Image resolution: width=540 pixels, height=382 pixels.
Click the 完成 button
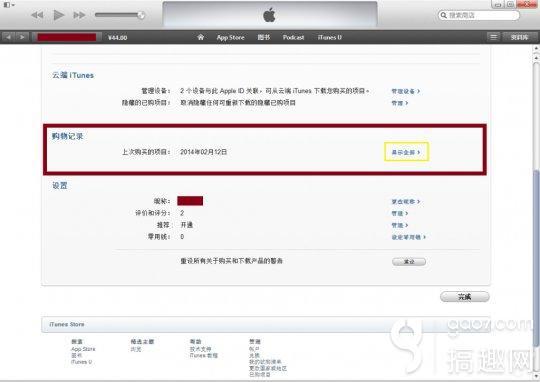465,297
